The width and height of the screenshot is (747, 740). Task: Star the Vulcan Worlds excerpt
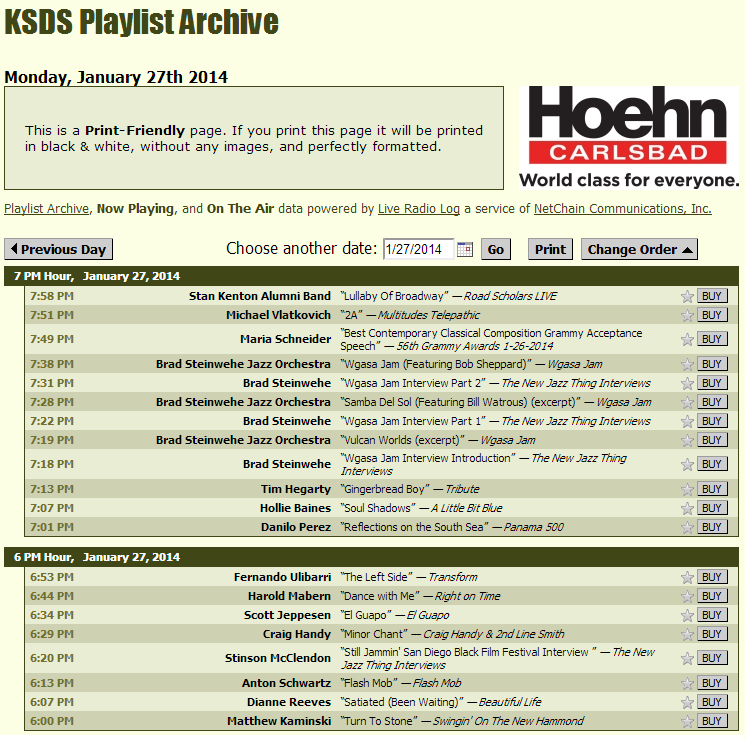pos(688,441)
